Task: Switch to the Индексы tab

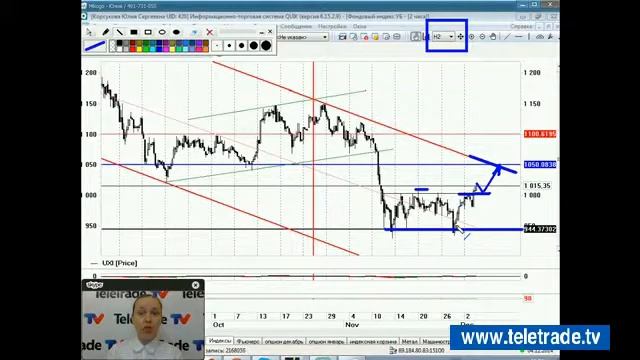Action: pos(220,340)
